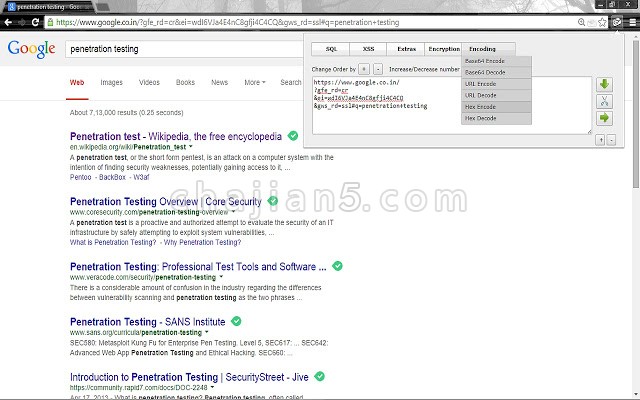Open the HackBar extension icon in the toolbar
640x400 pixels.
pyautogui.click(x=617, y=22)
